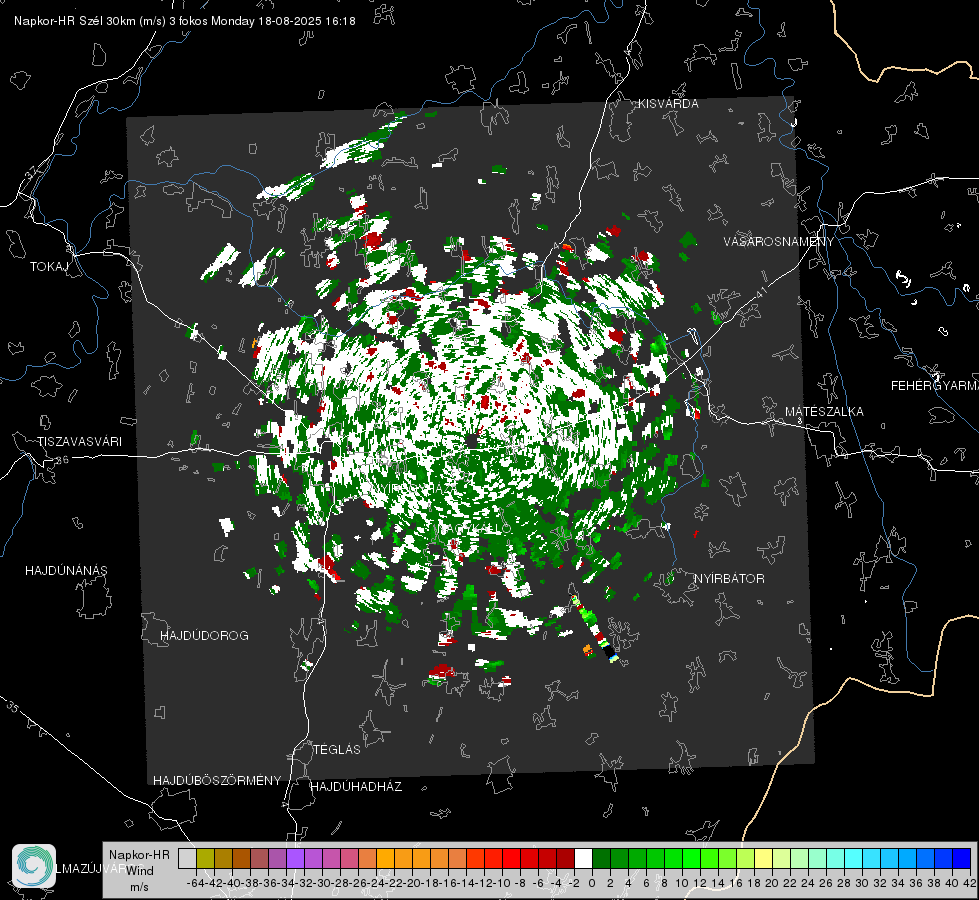Click the legend value '-64'

coord(196,884)
